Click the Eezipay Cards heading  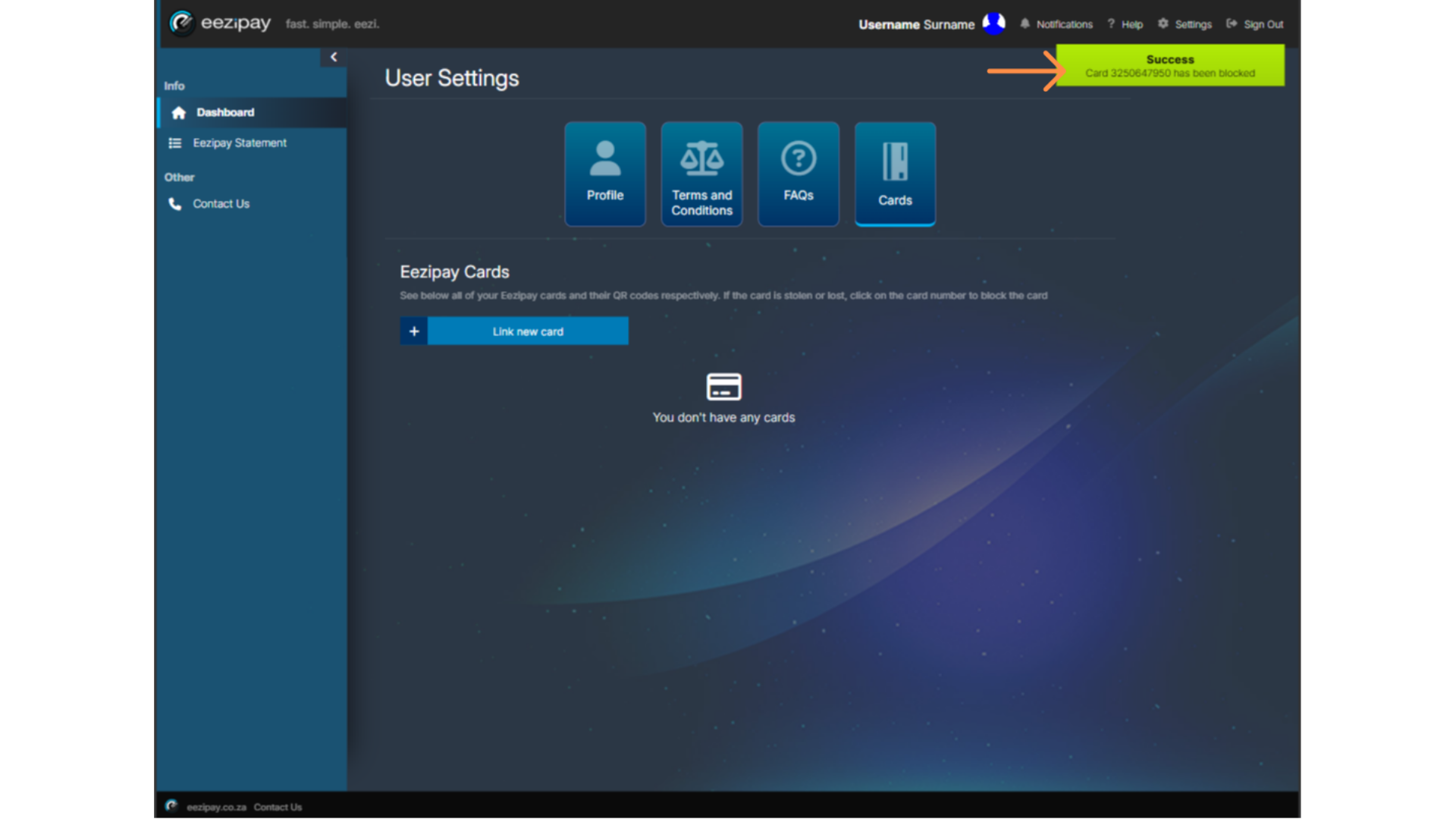[x=454, y=271]
